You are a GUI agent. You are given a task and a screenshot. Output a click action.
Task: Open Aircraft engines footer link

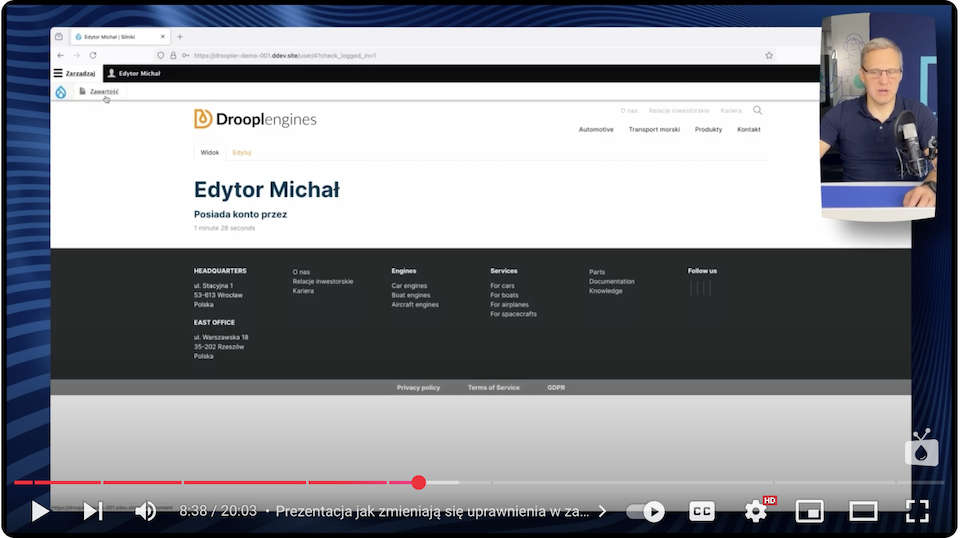pyautogui.click(x=415, y=304)
